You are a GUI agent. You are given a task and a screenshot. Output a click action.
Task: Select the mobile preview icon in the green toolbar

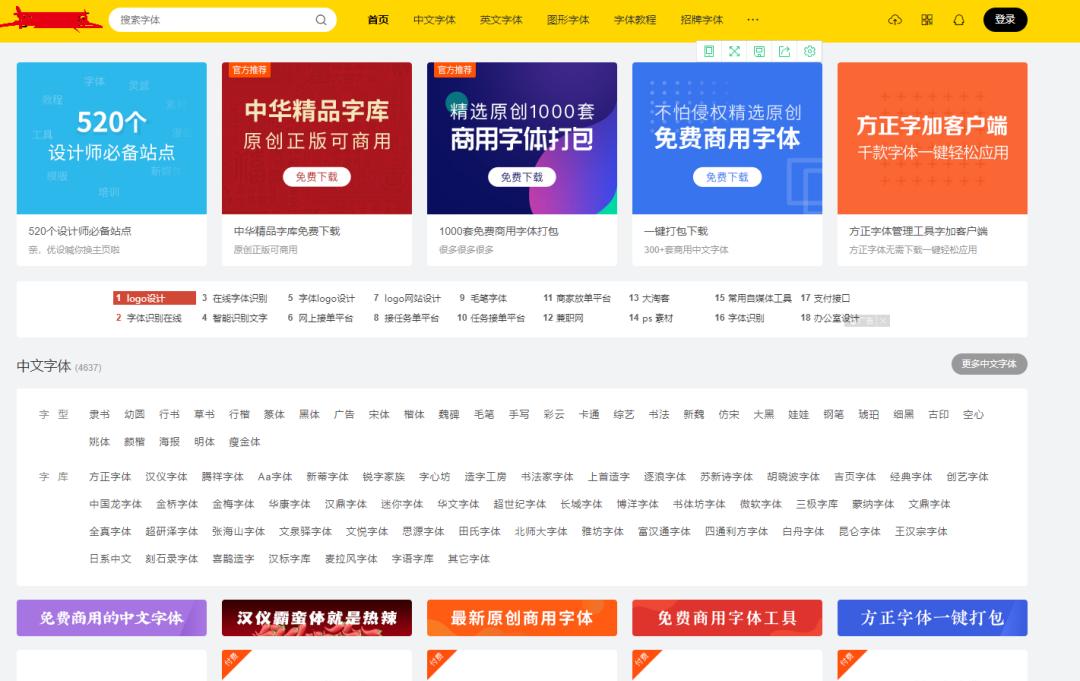[x=709, y=51]
